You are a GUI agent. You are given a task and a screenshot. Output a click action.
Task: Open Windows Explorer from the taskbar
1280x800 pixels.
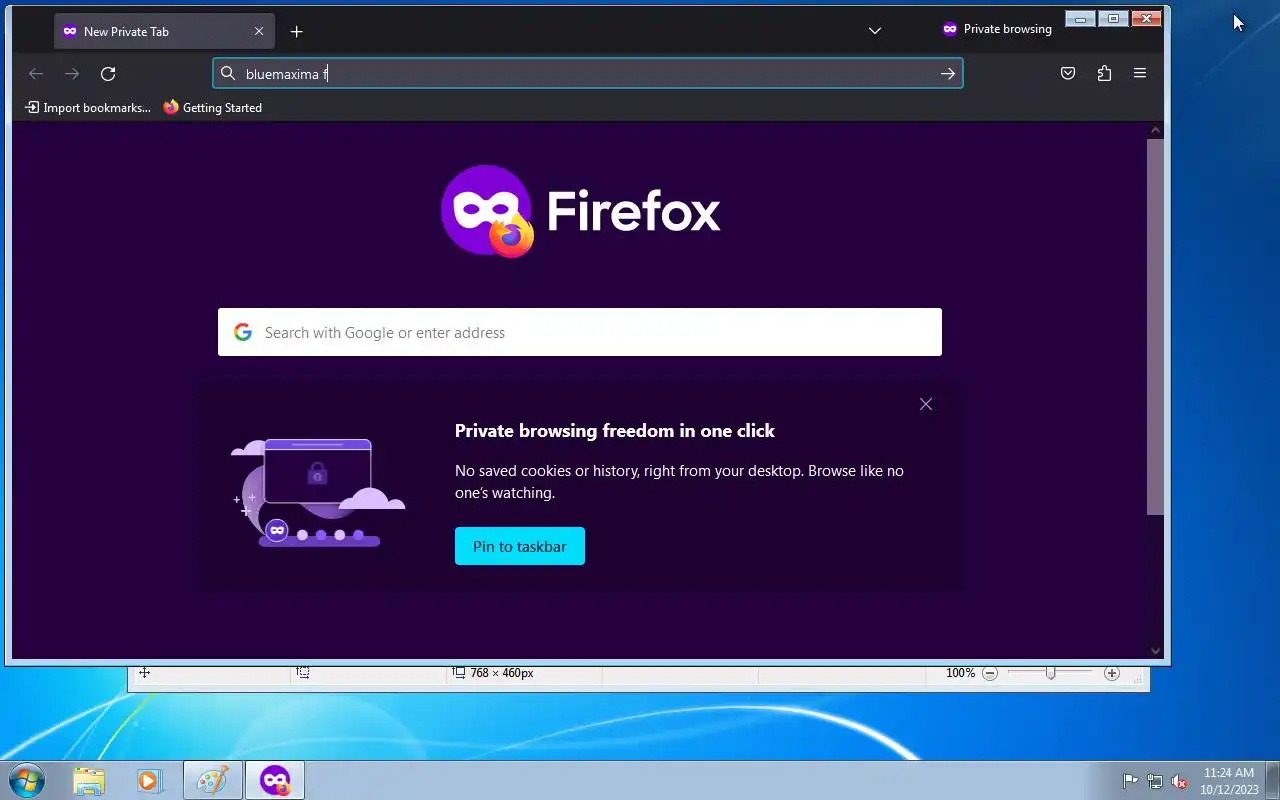pos(89,780)
